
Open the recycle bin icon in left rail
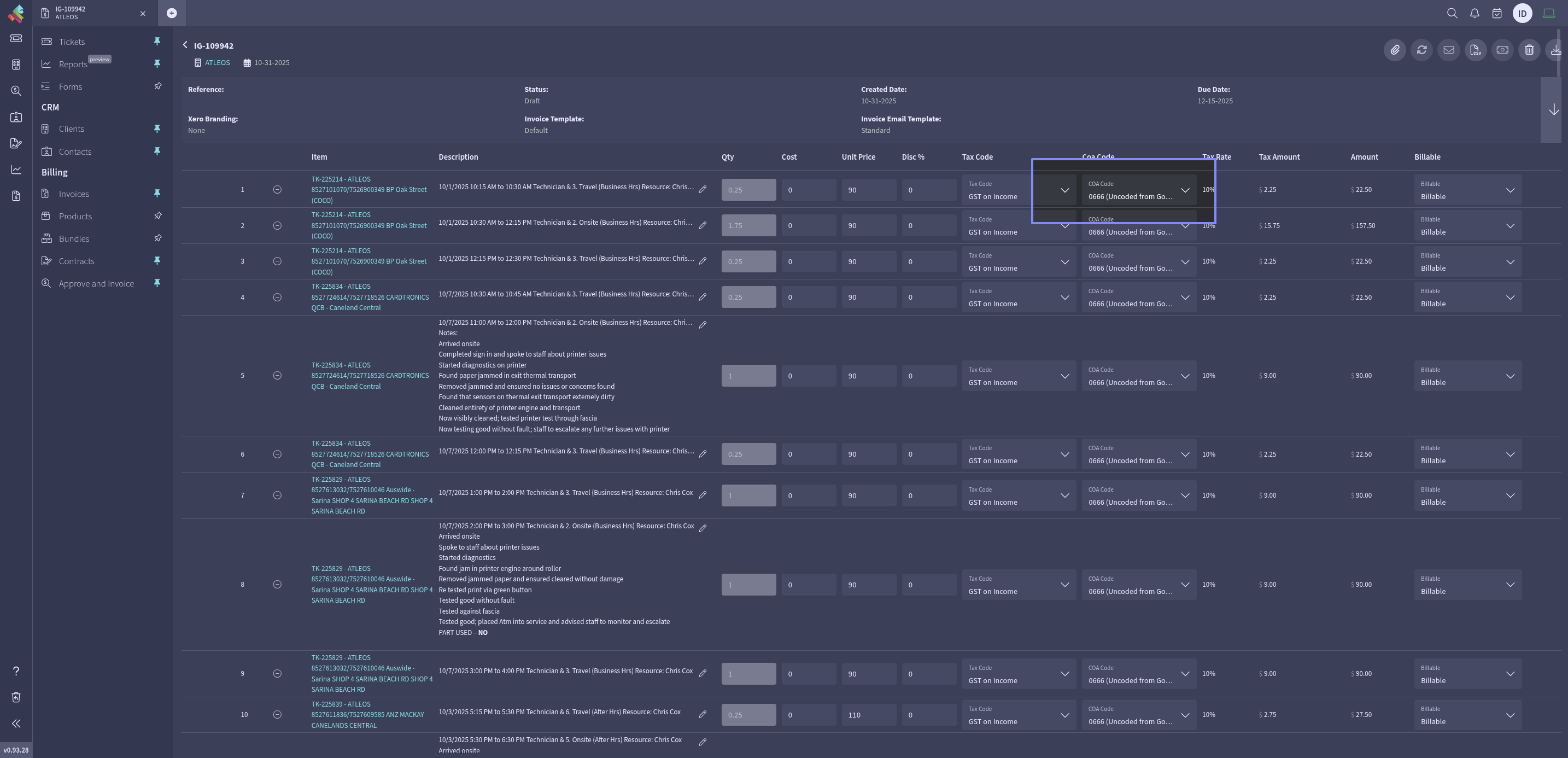tap(16, 697)
